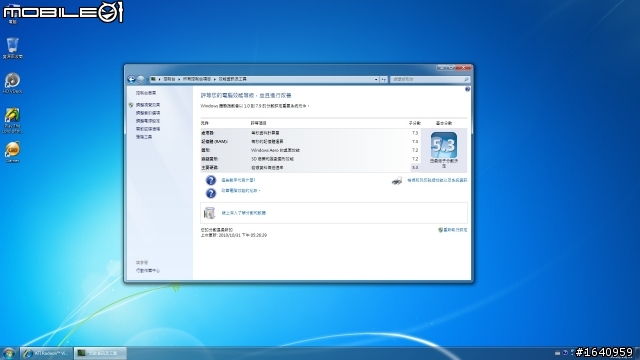The image size is (640, 360).
Task: Open Control Panel Home in the sidebar
Action: [x=146, y=93]
